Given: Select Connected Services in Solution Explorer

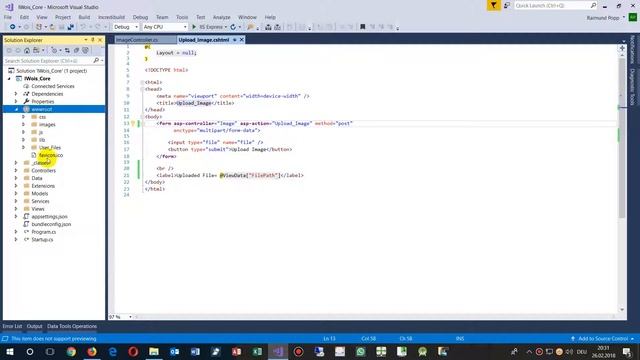Looking at the screenshot, I should pos(53,86).
